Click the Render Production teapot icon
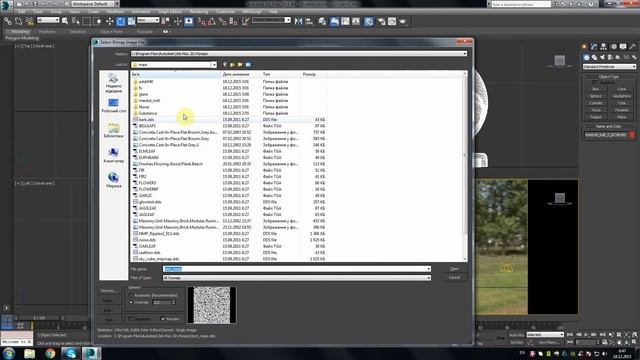Viewport: 640px width, 360px height. point(402,21)
